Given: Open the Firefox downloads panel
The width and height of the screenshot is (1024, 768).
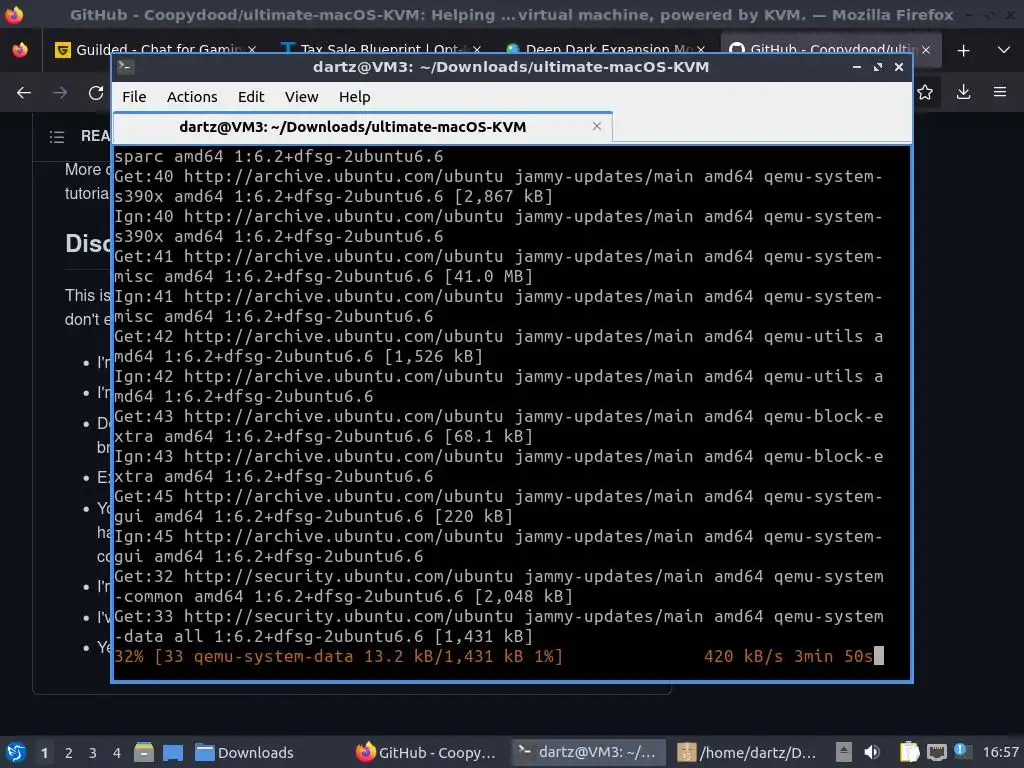Looking at the screenshot, I should (963, 92).
